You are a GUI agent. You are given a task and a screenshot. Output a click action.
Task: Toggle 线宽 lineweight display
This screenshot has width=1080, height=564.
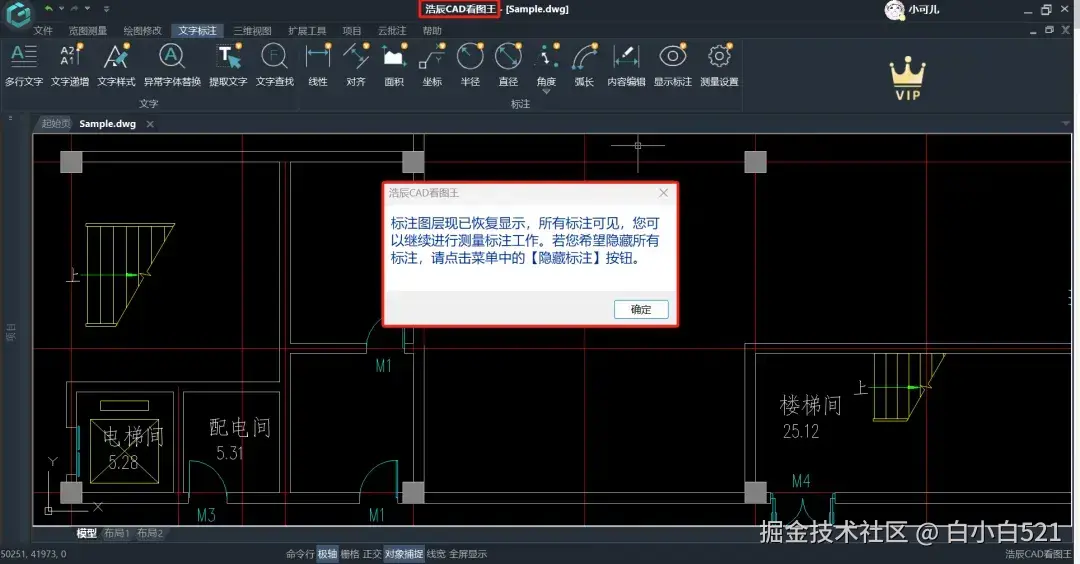pyautogui.click(x=436, y=554)
